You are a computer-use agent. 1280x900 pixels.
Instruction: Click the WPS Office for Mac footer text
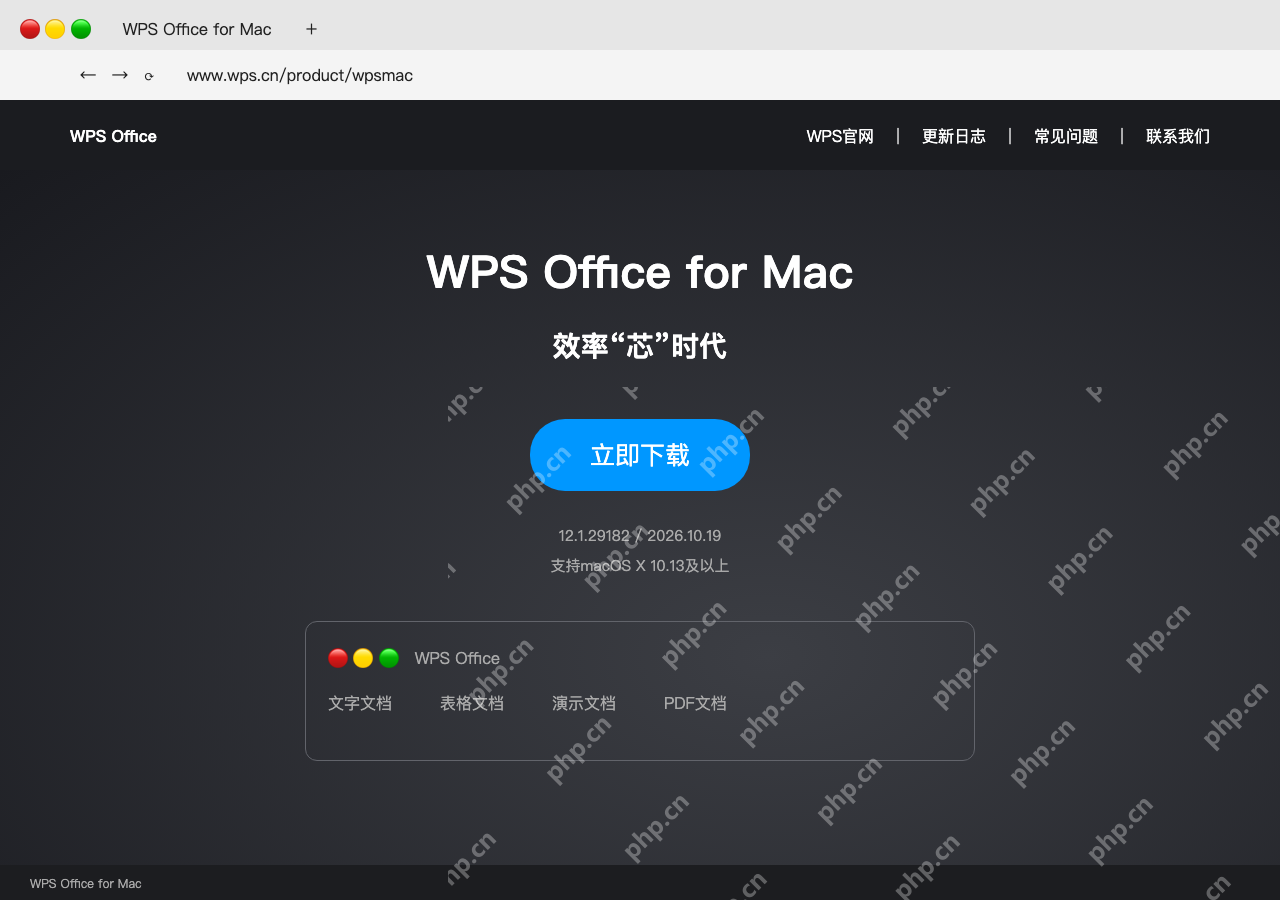coord(86,883)
